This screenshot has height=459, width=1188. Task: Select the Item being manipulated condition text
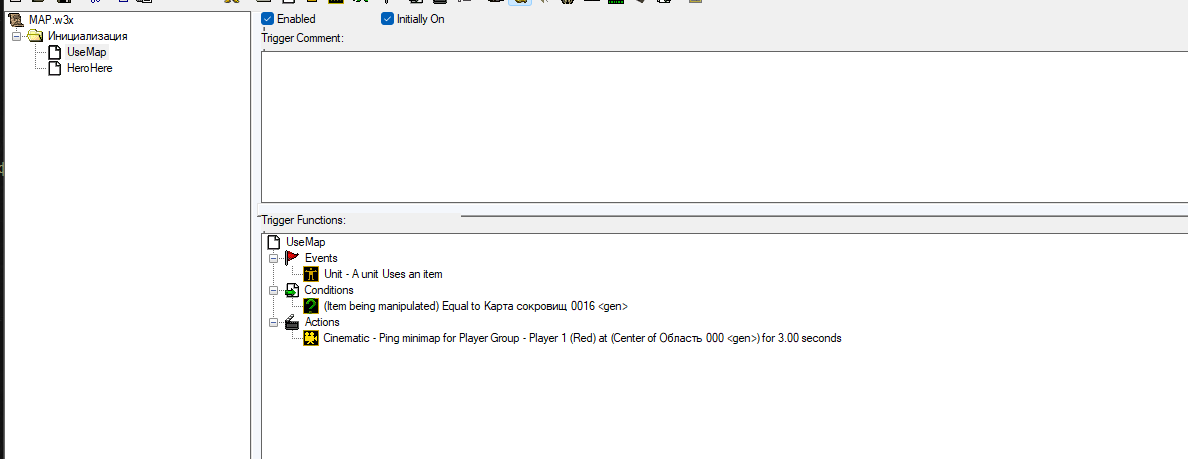tap(476, 307)
